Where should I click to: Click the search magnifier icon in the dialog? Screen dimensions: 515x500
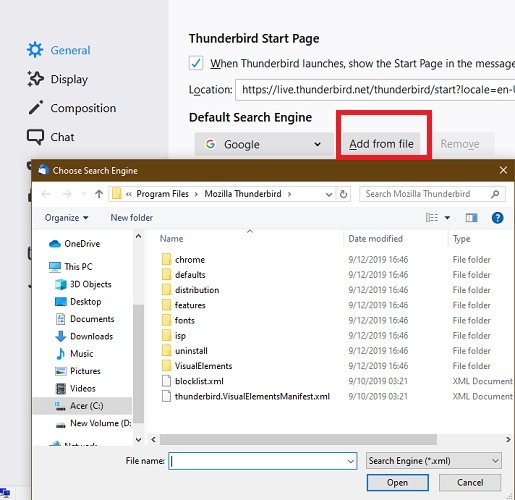[x=495, y=194]
